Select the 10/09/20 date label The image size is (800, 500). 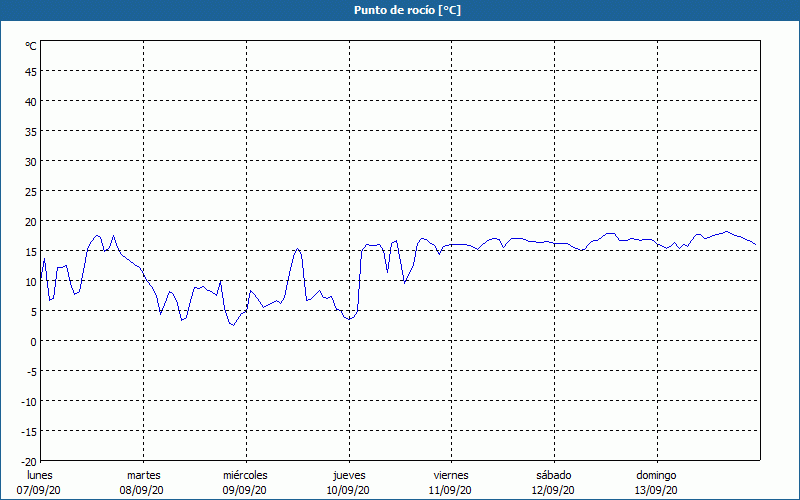point(348,490)
